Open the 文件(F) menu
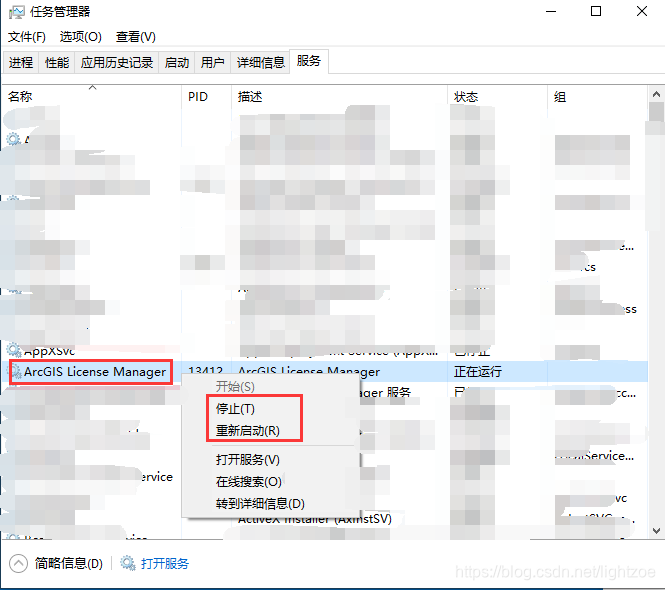The width and height of the screenshot is (665, 590). coord(27,37)
